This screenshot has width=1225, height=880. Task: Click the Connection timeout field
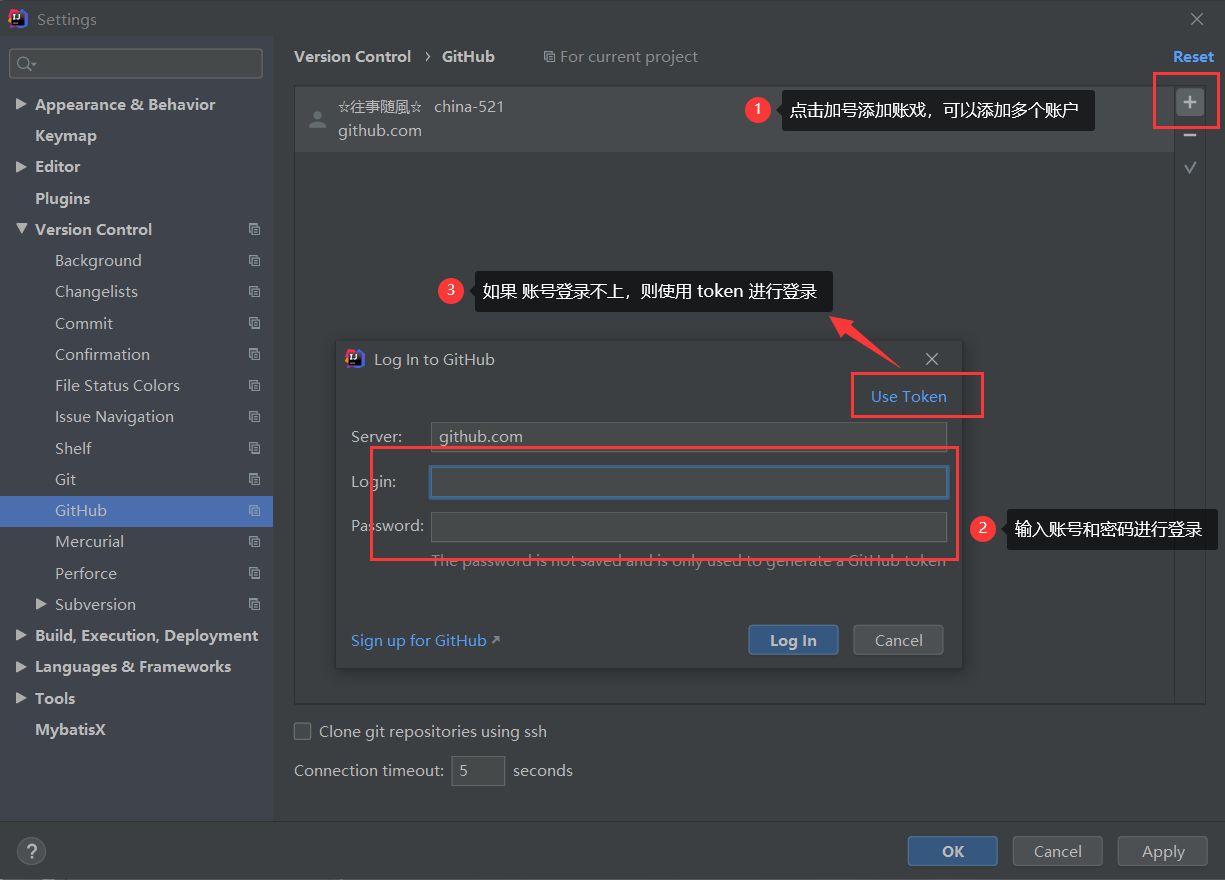478,770
